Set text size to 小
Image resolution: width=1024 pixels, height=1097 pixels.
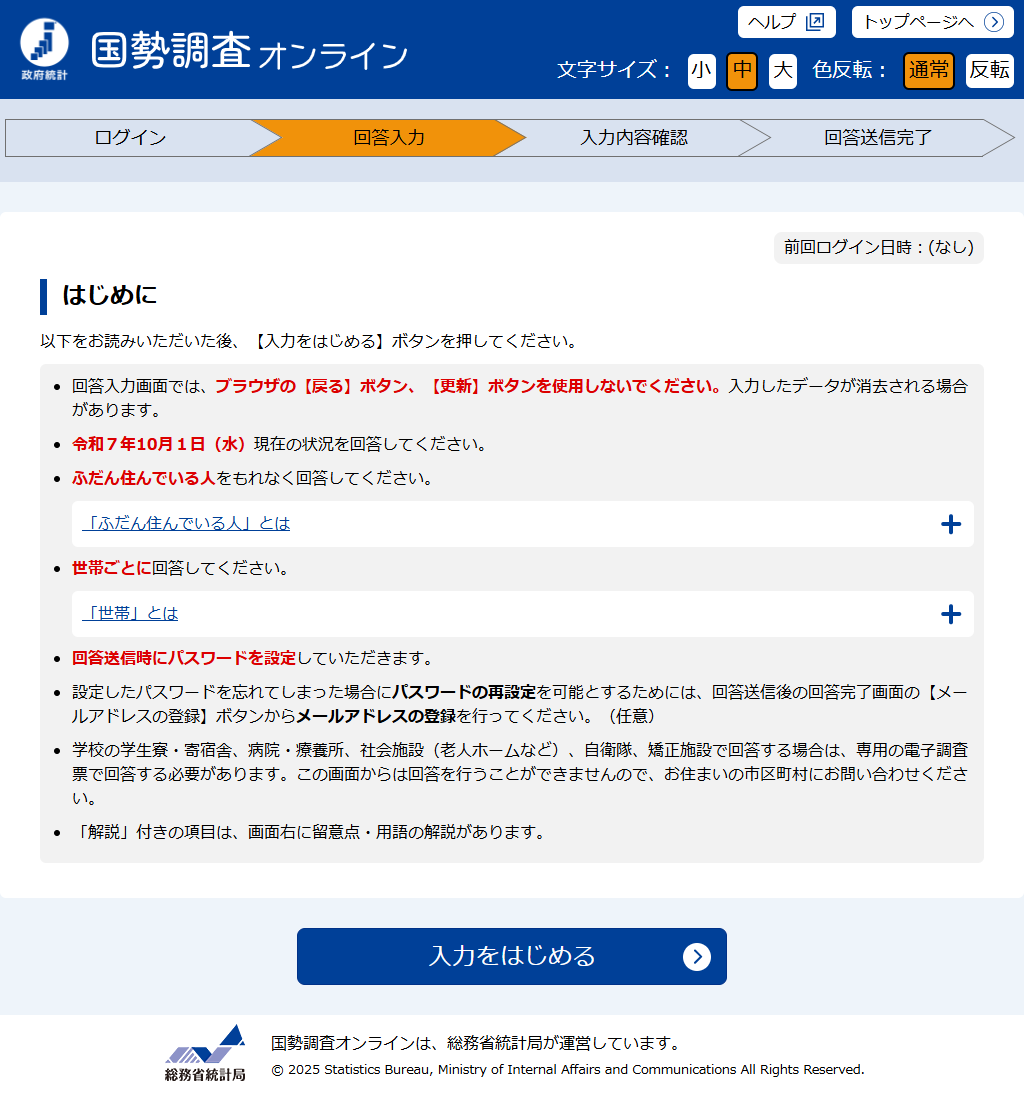tap(701, 70)
